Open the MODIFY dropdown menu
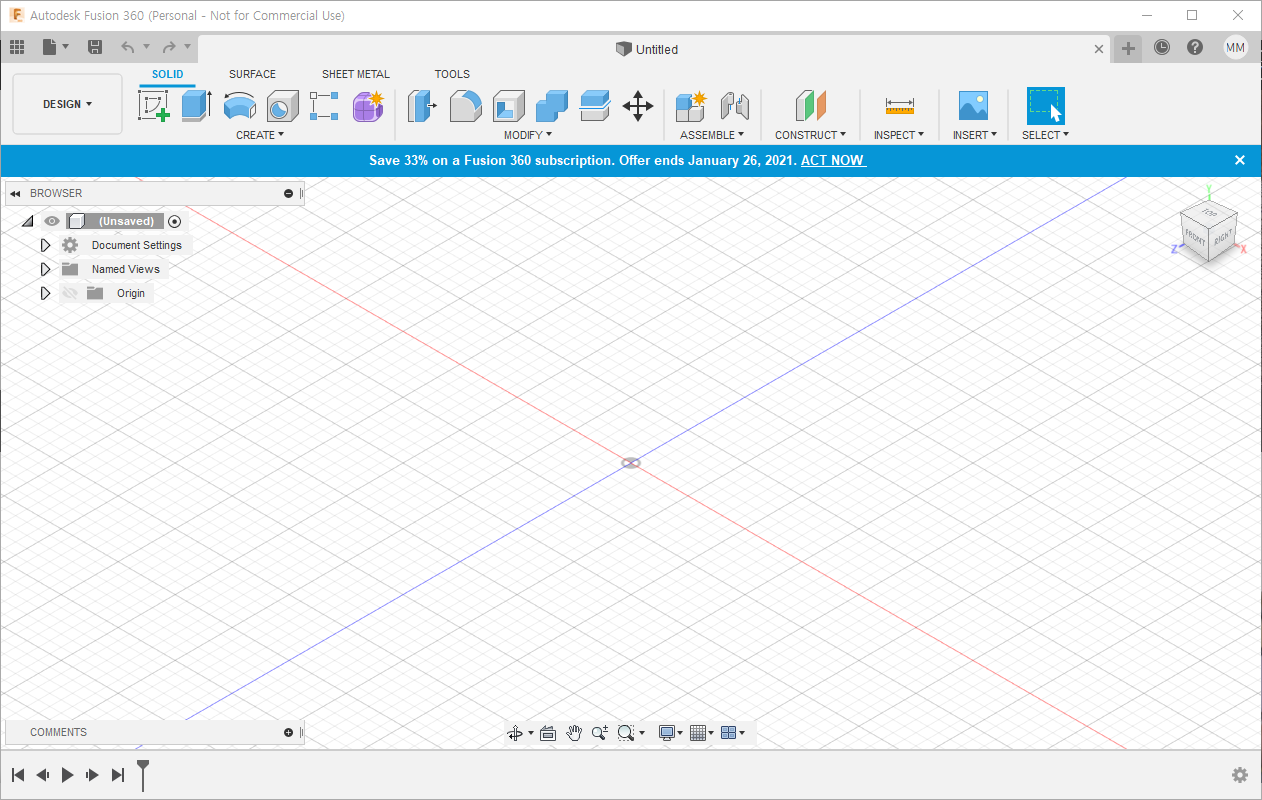 527,135
